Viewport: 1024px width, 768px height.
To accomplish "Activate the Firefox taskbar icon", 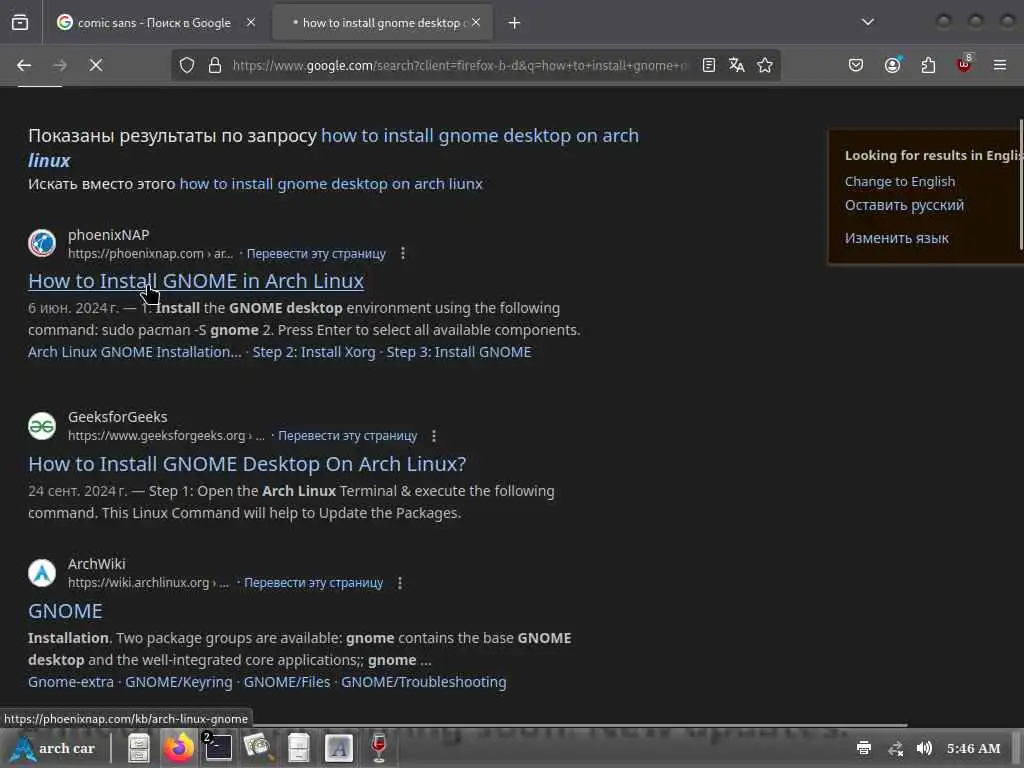I will [178, 748].
